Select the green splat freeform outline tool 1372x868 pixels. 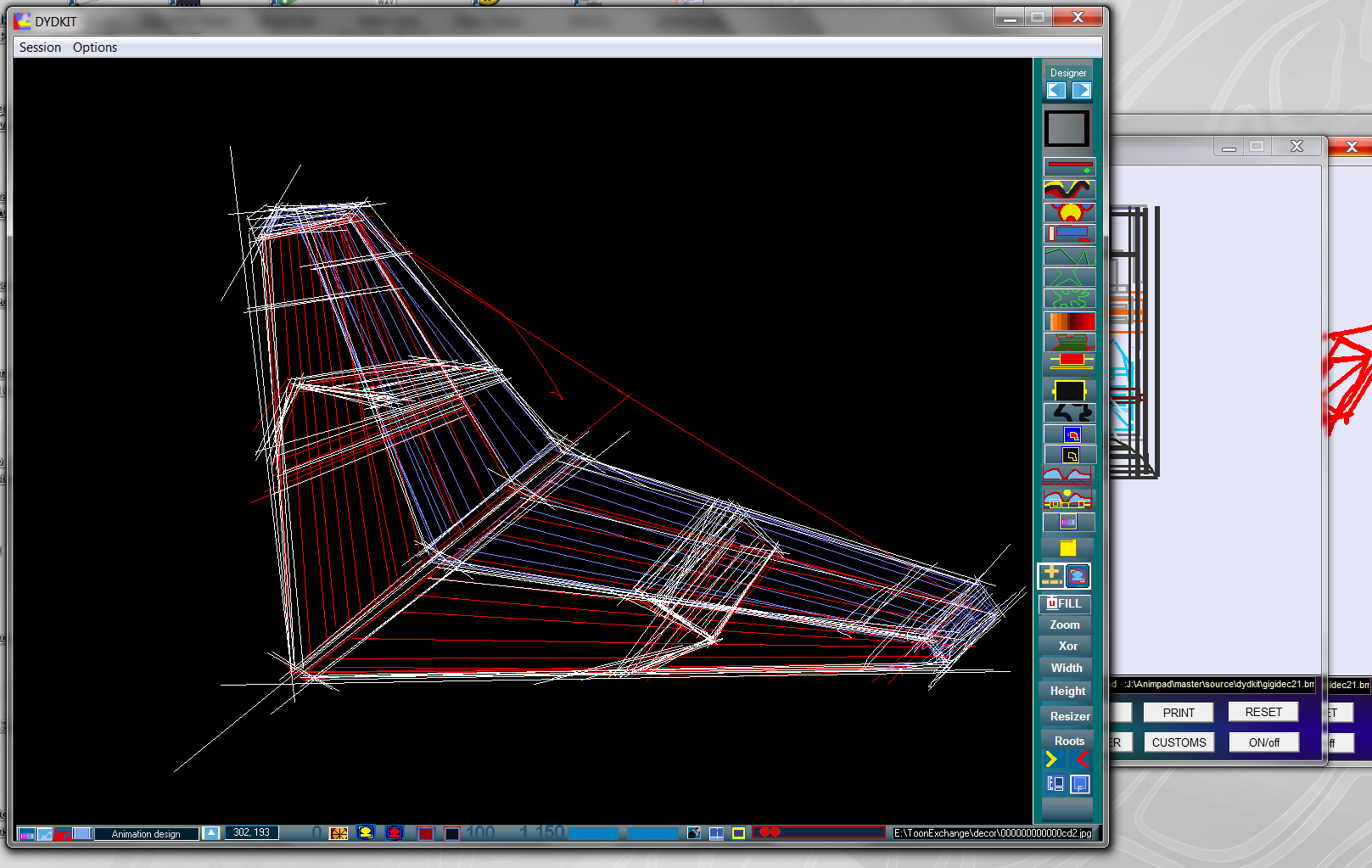pos(1069,299)
